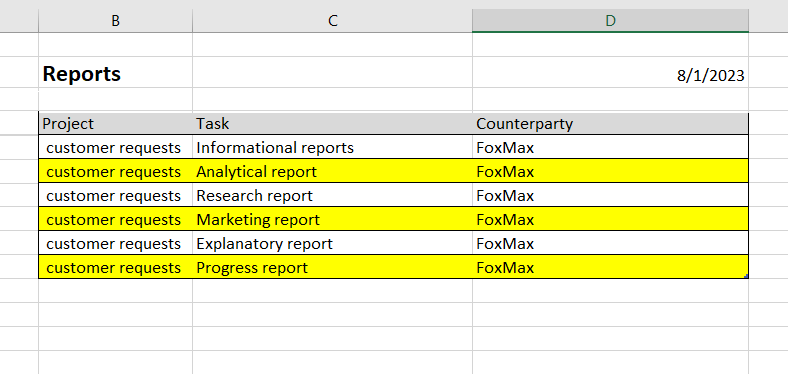Select column D header
Screen dimensions: 788x374
click(x=610, y=21)
